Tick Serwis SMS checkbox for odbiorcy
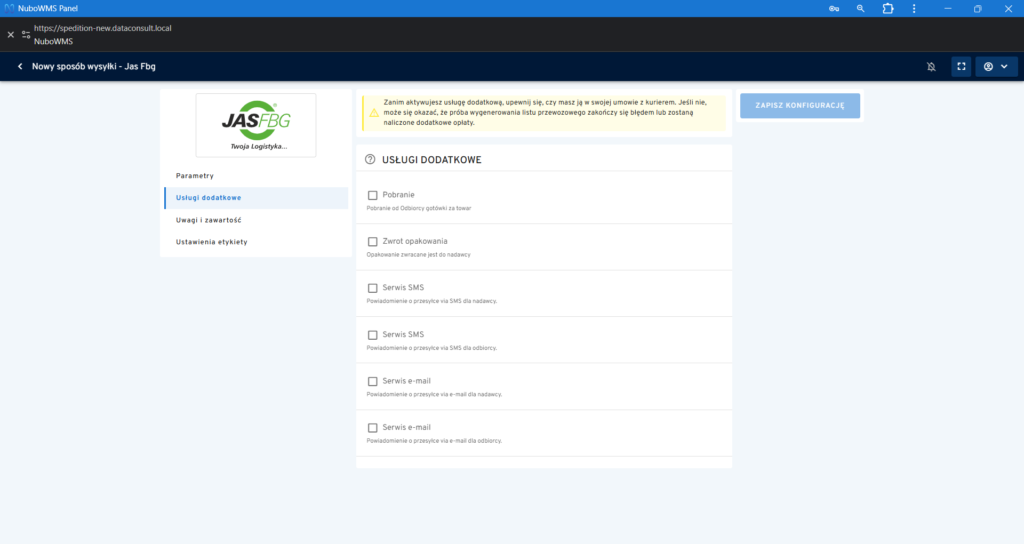 373,335
